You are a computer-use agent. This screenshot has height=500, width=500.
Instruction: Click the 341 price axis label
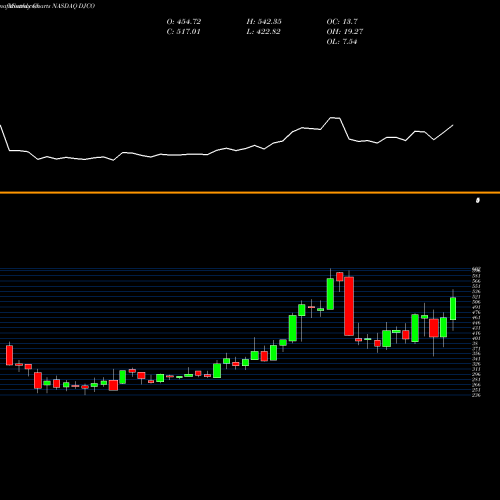(477, 359)
